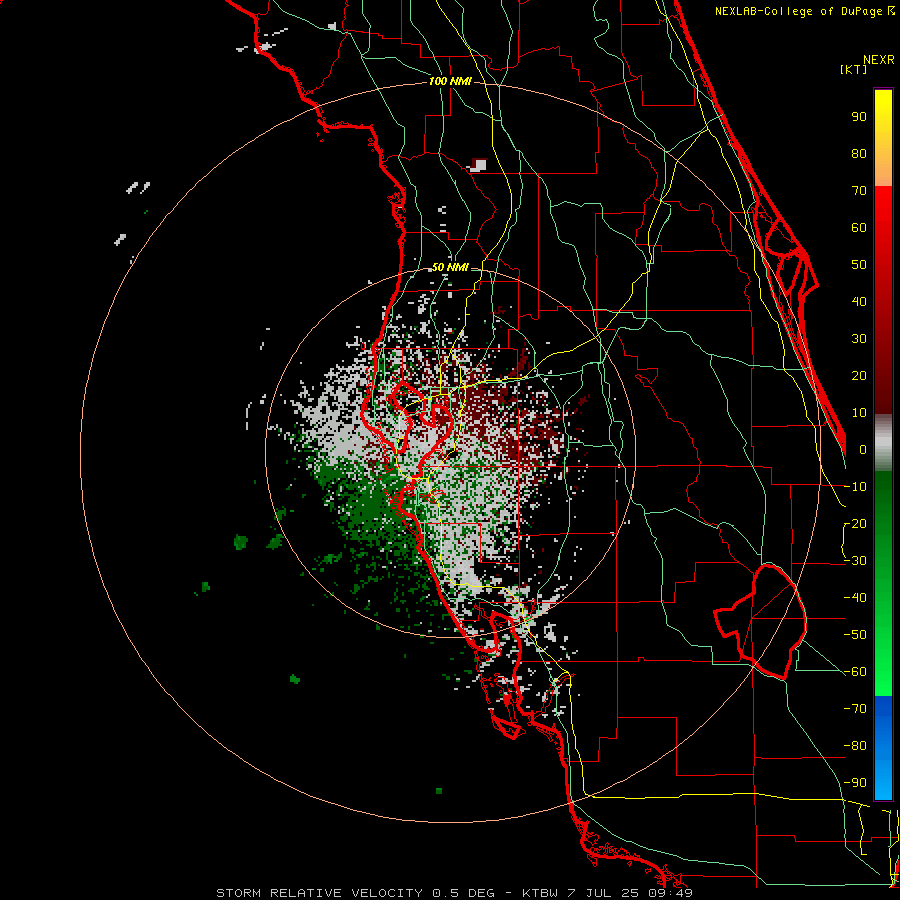Pick the blue bottom segment of the color bar
This screenshot has width=900, height=900.
[883, 747]
